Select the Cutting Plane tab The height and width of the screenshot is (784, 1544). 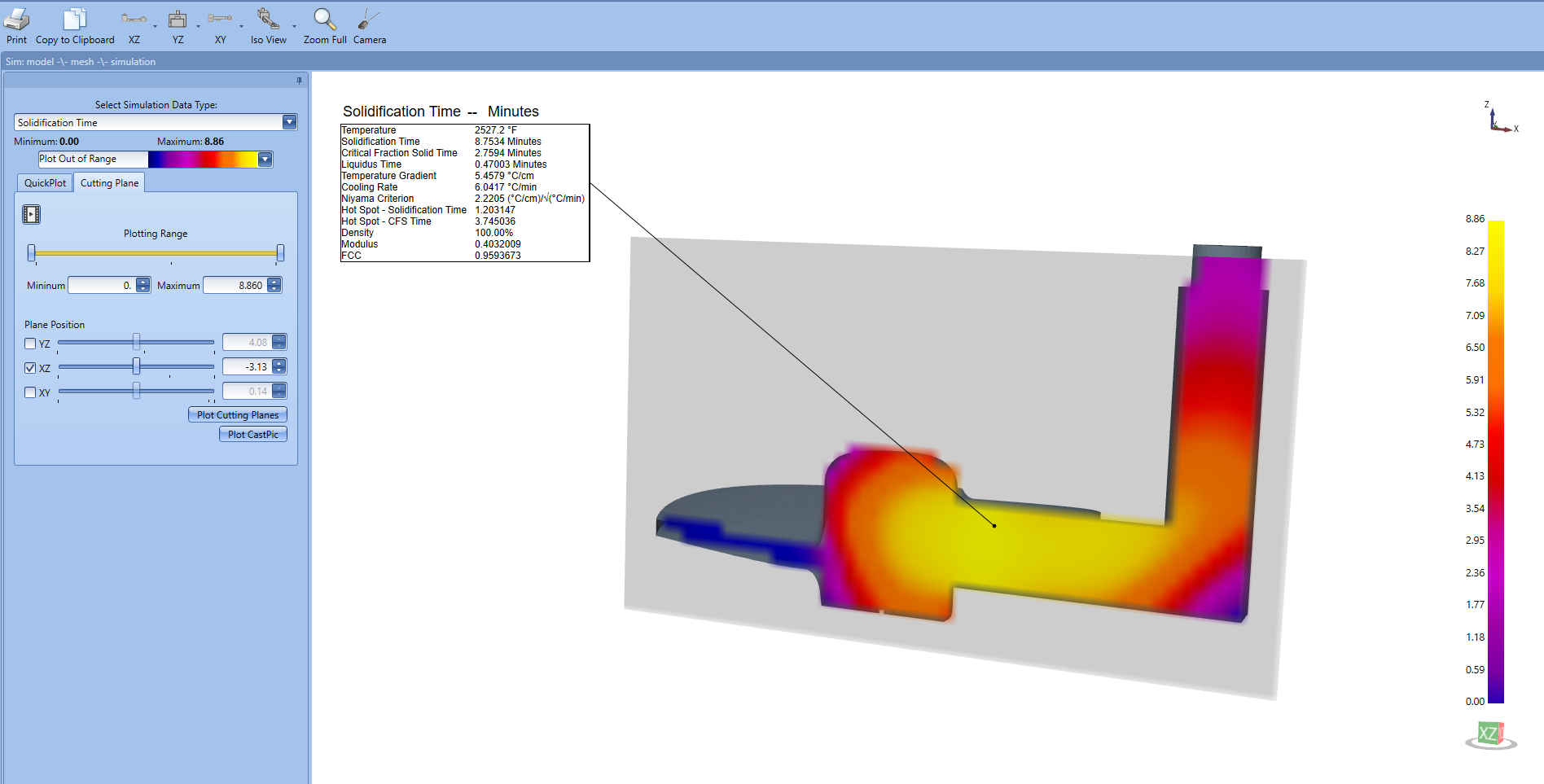pyautogui.click(x=109, y=183)
